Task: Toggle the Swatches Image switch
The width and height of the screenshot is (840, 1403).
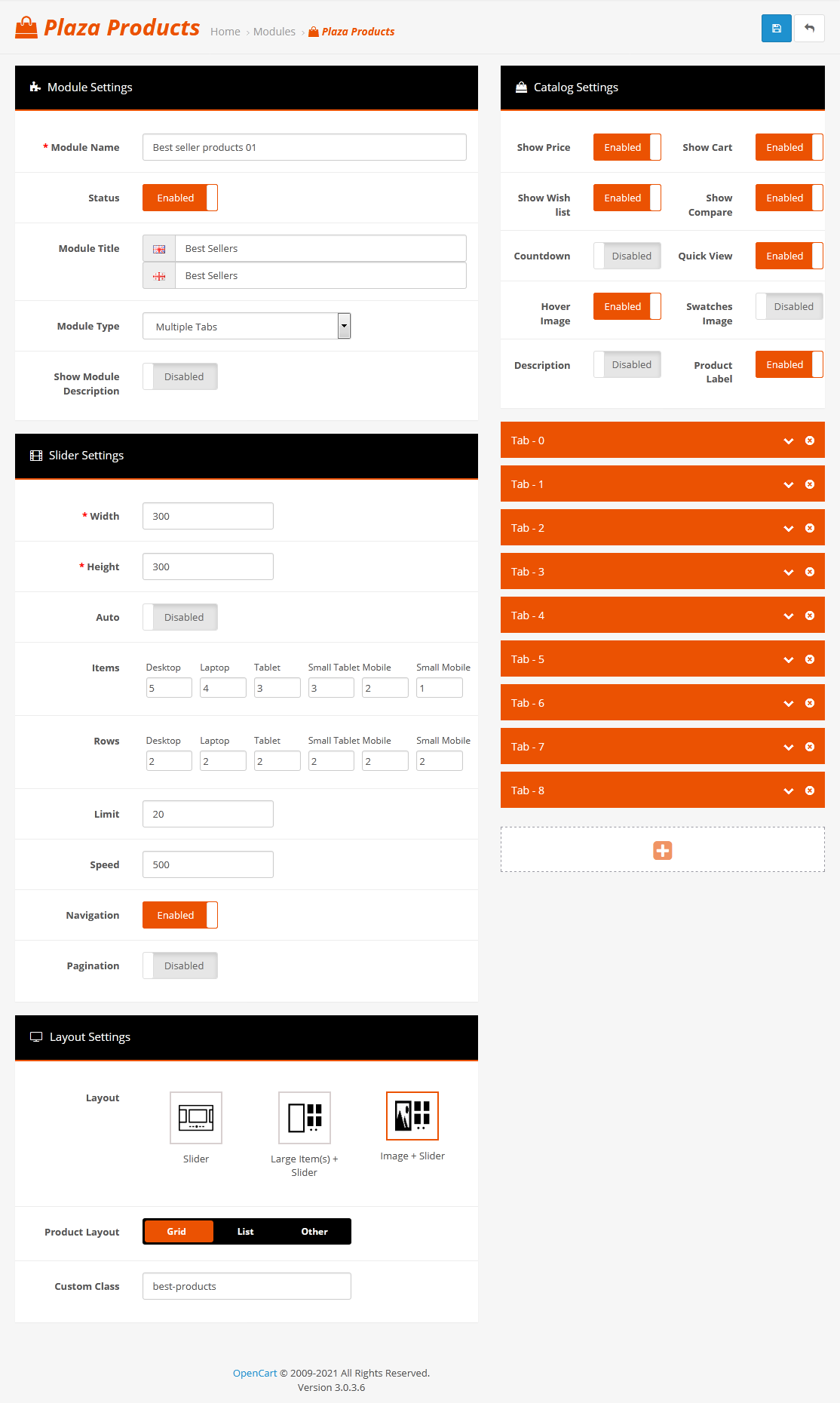Action: pos(789,306)
